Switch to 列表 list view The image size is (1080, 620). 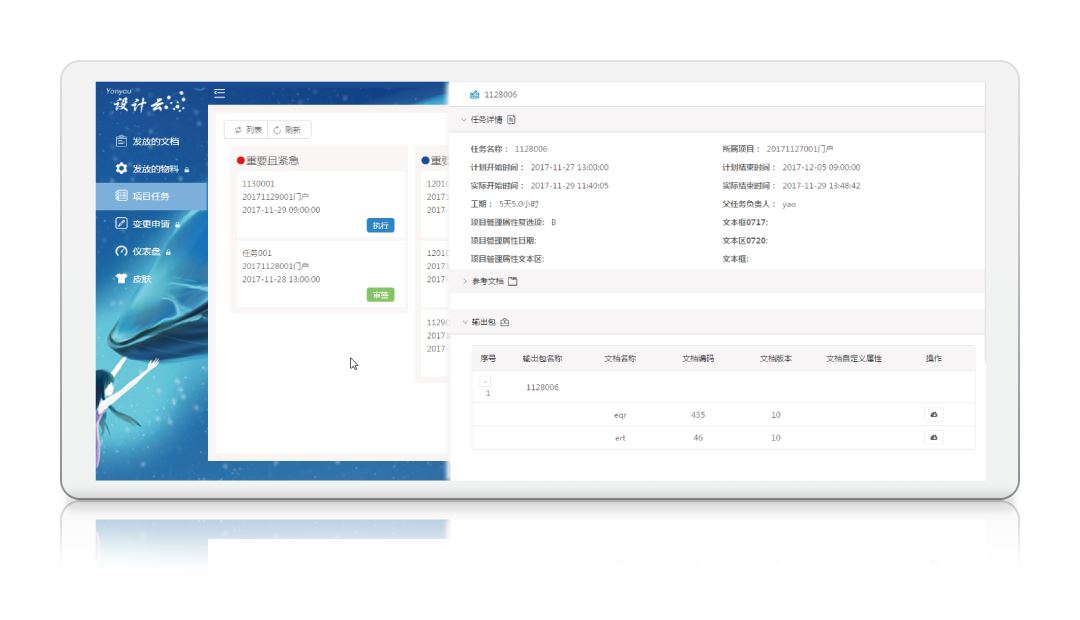248,130
